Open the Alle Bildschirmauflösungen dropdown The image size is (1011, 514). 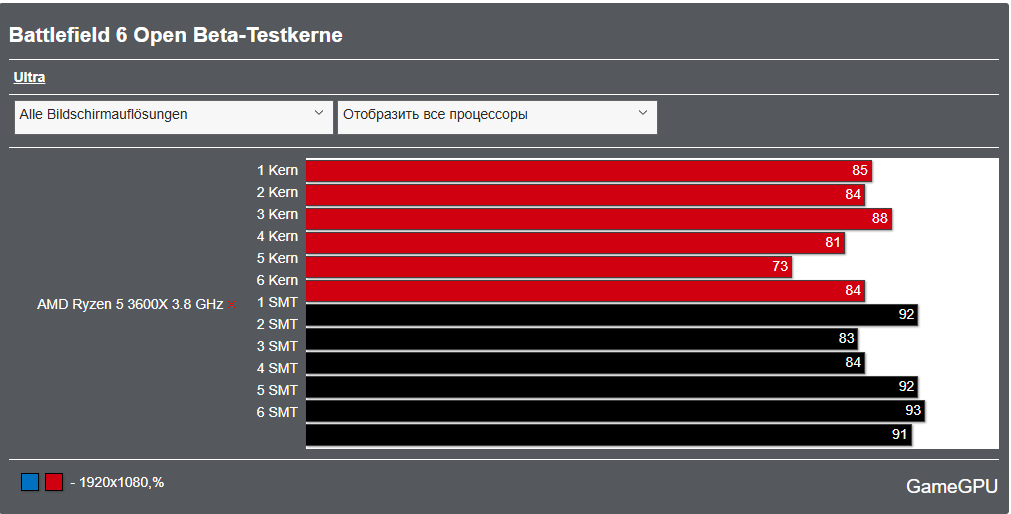pos(173,117)
